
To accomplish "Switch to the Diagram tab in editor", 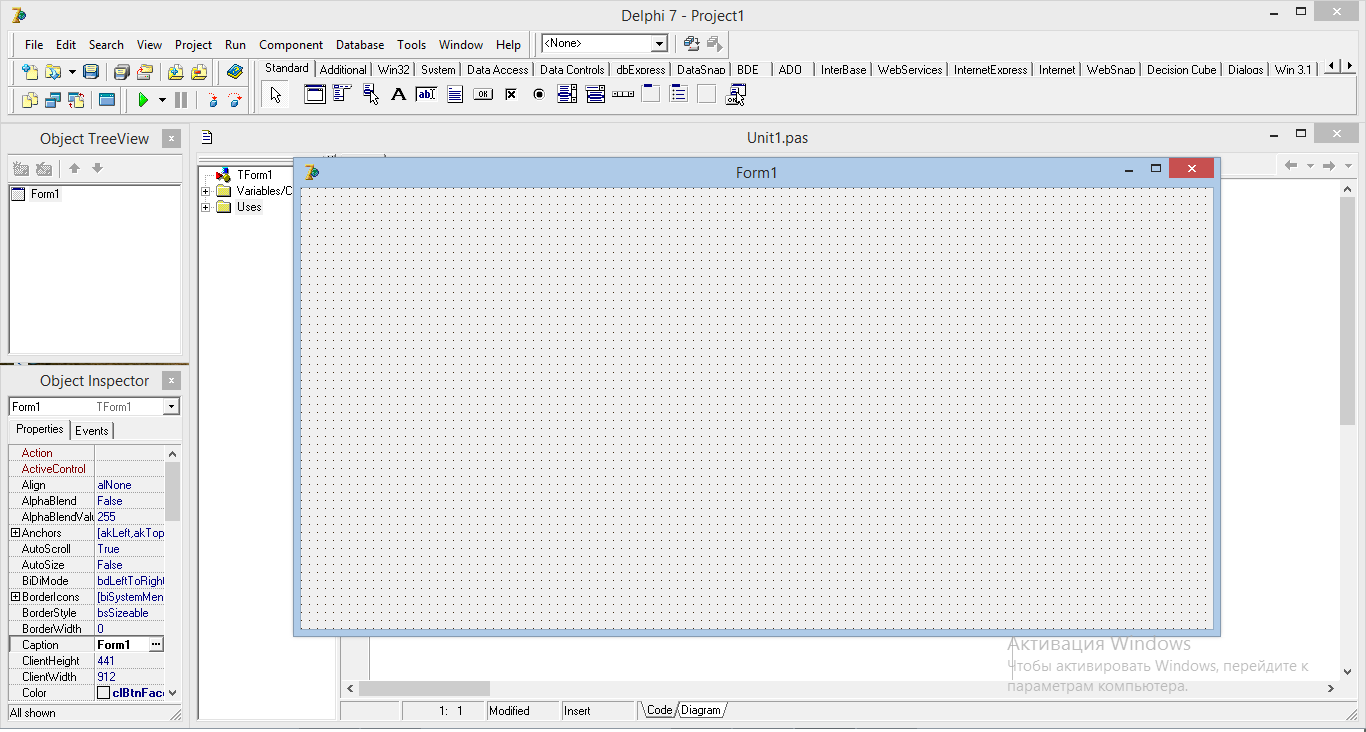I will click(x=701, y=710).
